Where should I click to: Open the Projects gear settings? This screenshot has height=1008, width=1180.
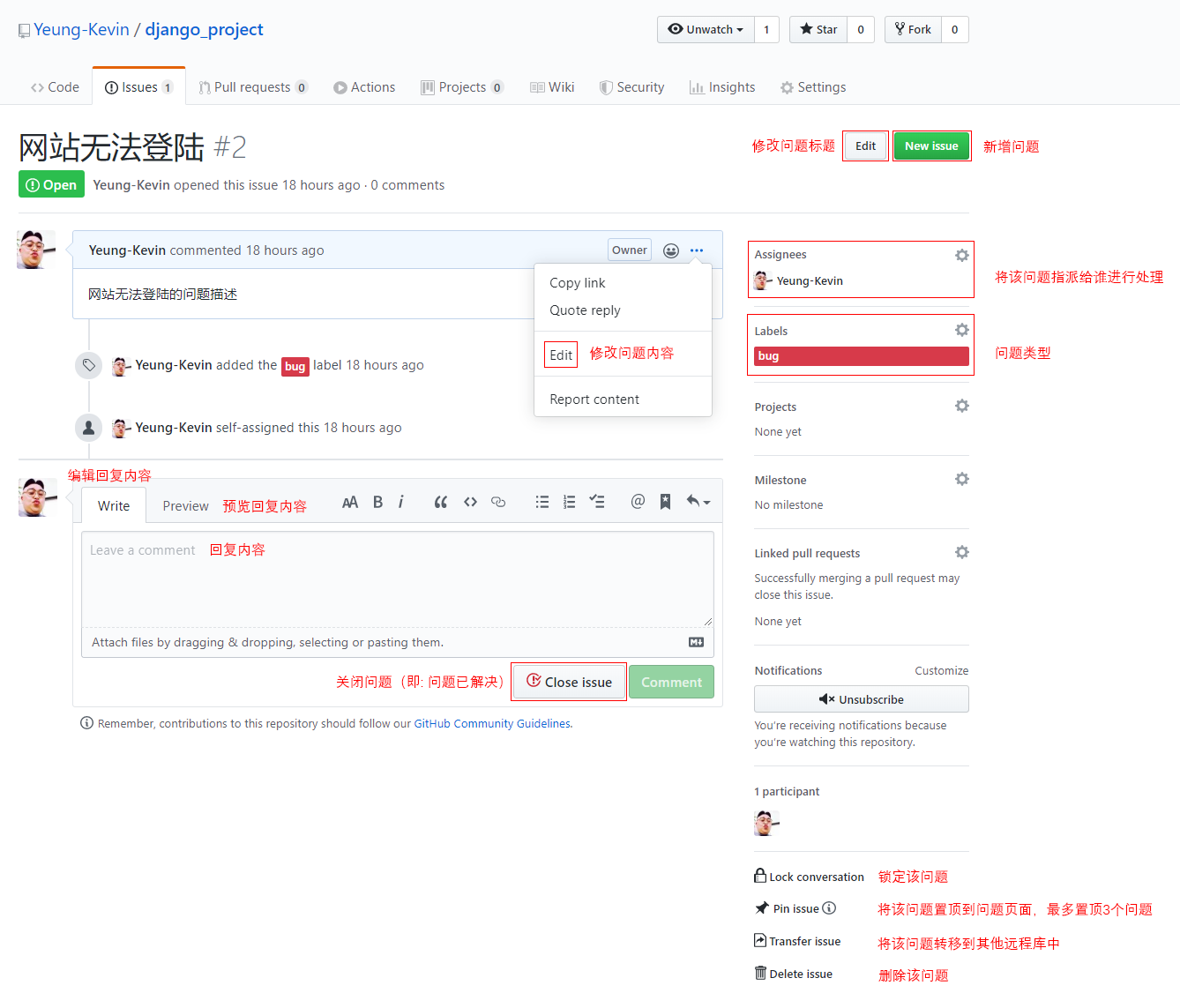coord(961,406)
